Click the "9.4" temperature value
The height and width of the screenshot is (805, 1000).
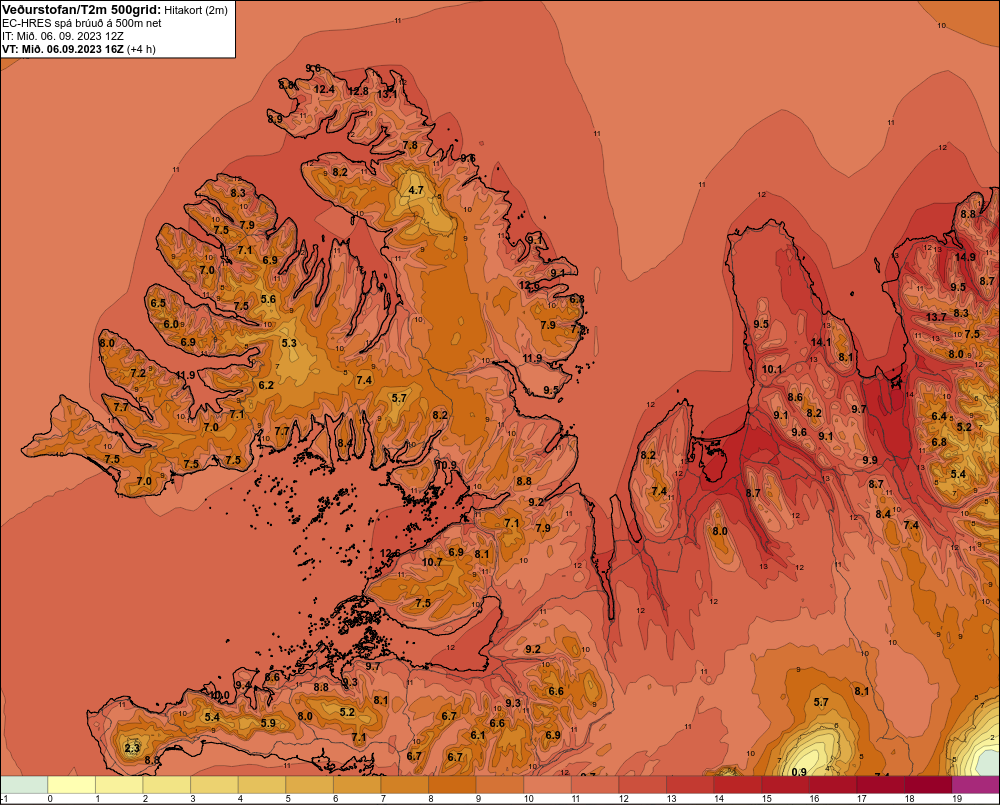[243, 685]
